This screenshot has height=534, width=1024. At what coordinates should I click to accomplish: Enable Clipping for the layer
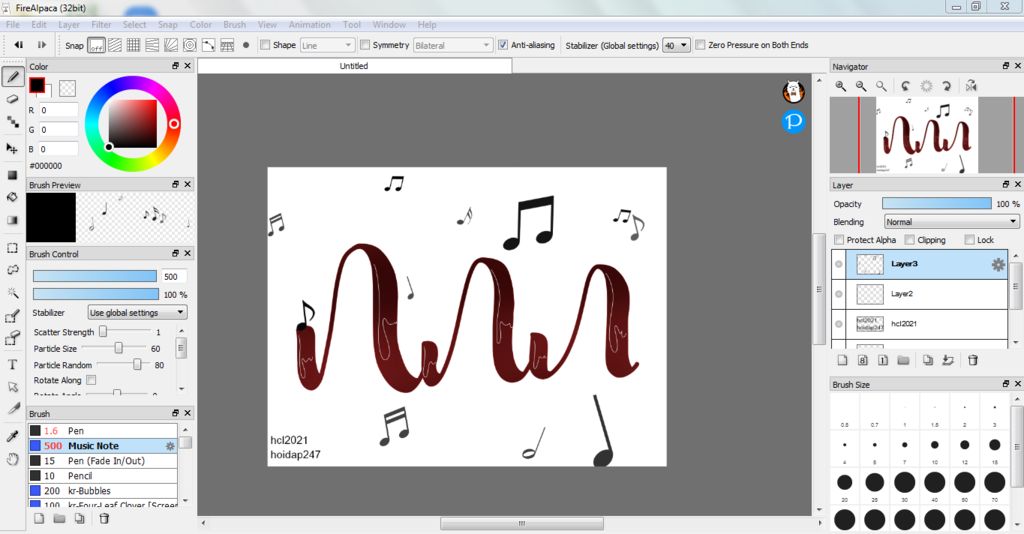[x=909, y=240]
